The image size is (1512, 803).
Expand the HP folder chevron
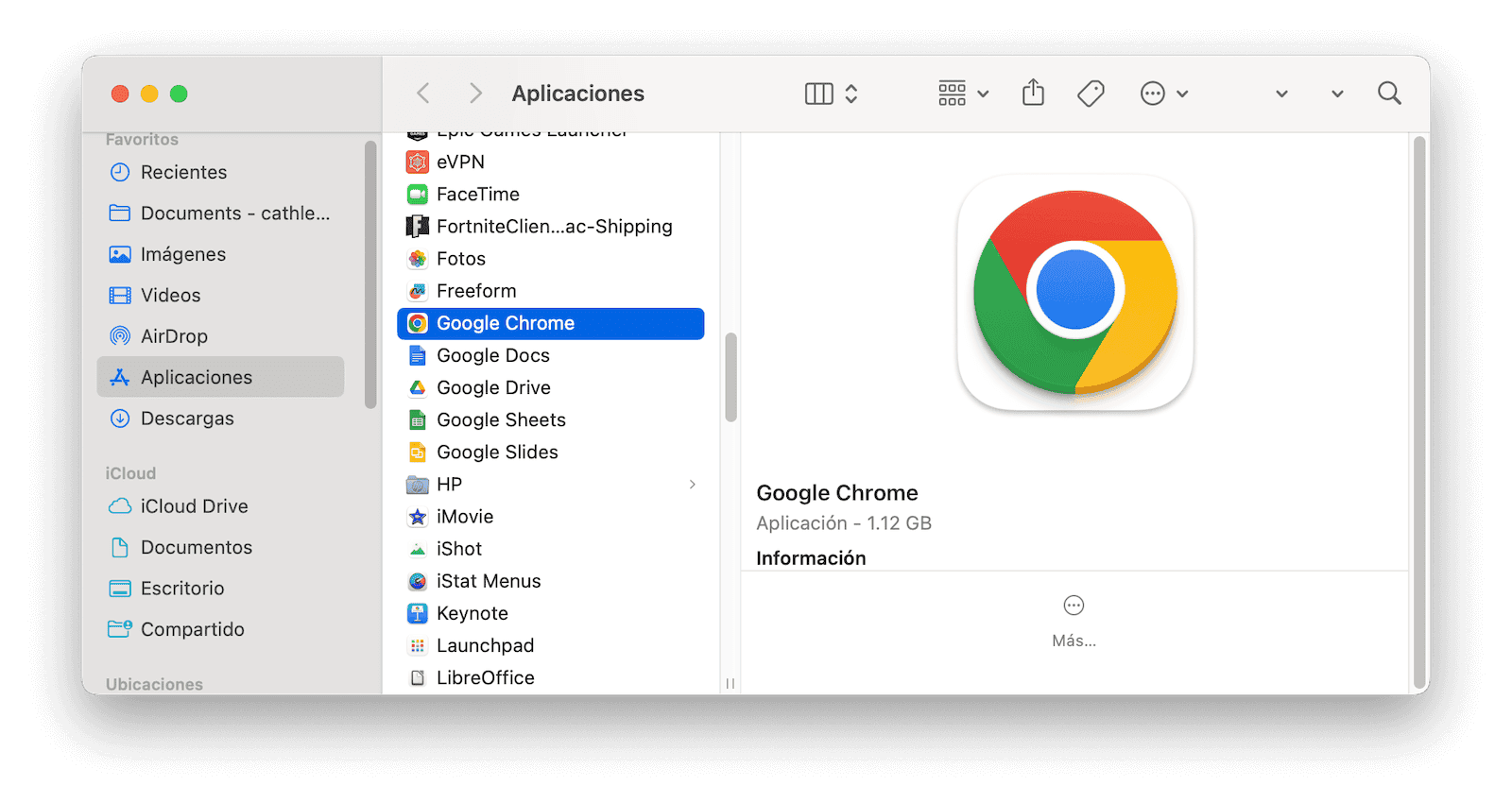(x=693, y=485)
